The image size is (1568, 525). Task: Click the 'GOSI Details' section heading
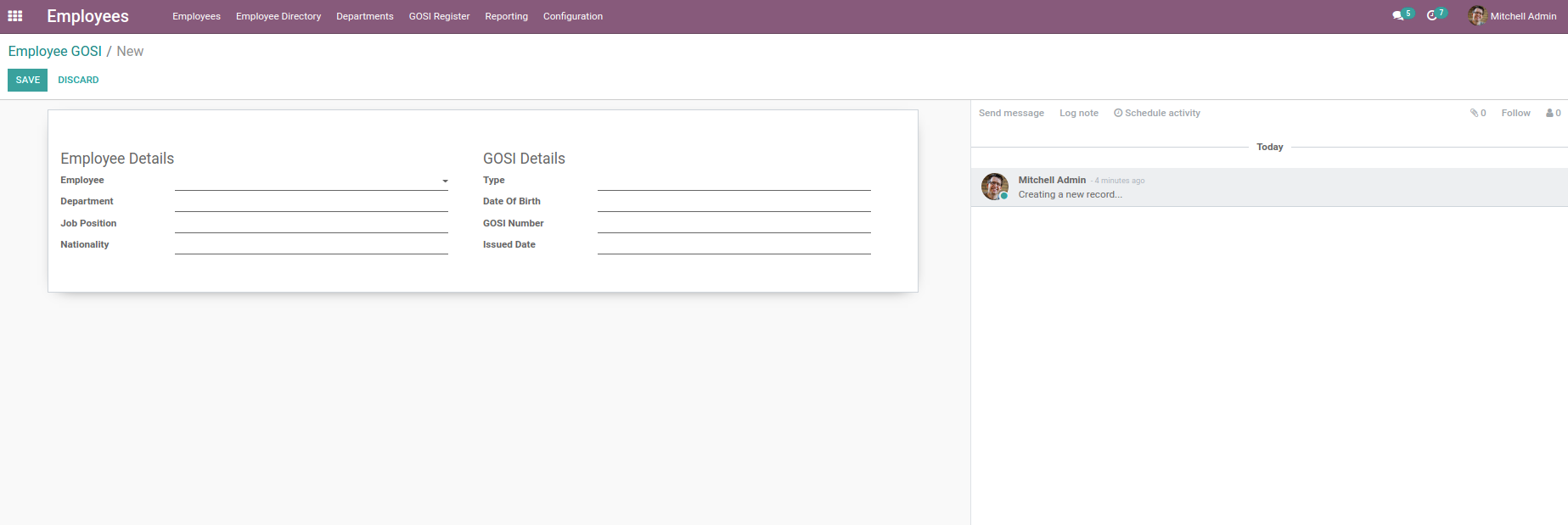[524, 159]
